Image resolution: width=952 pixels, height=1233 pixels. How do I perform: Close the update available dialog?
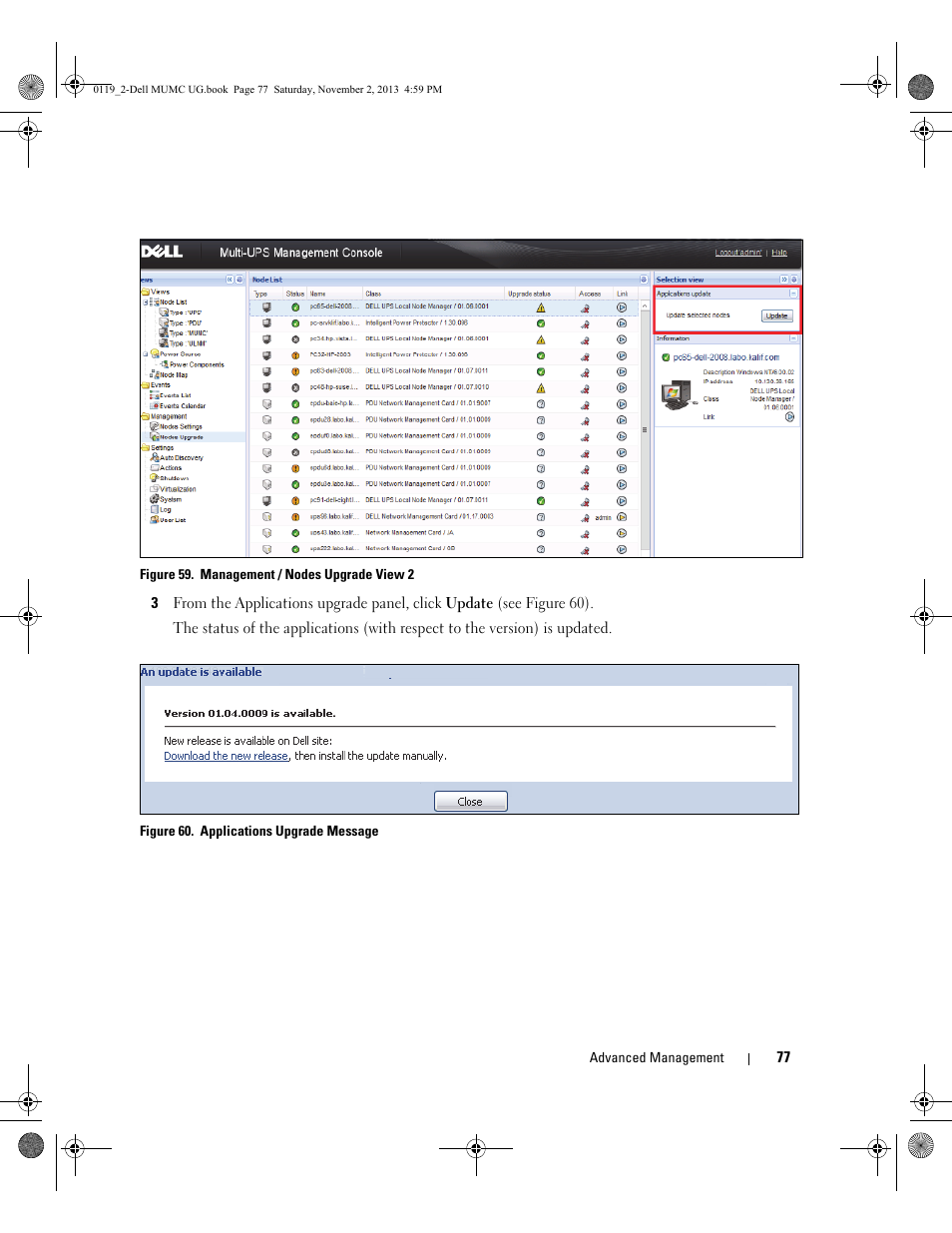click(x=470, y=802)
